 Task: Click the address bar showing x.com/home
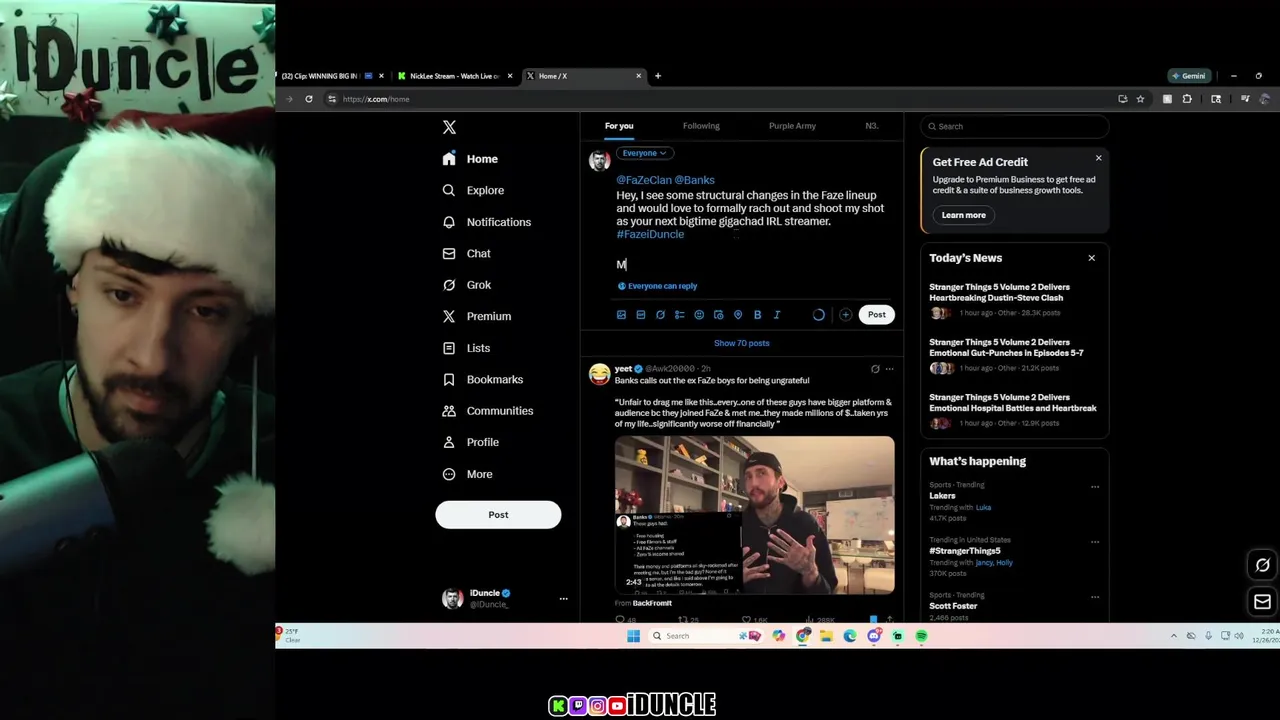720,99
